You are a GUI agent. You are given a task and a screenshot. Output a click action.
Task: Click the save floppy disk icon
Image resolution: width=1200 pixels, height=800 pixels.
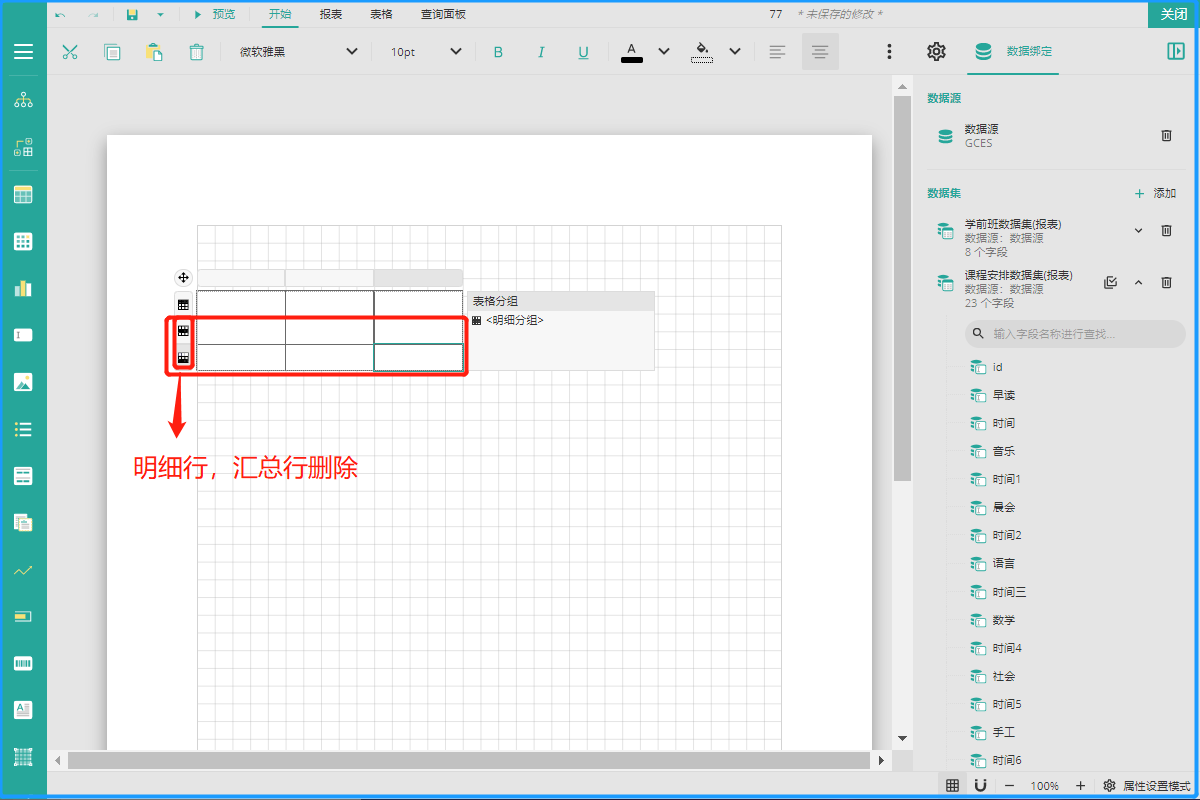(132, 14)
